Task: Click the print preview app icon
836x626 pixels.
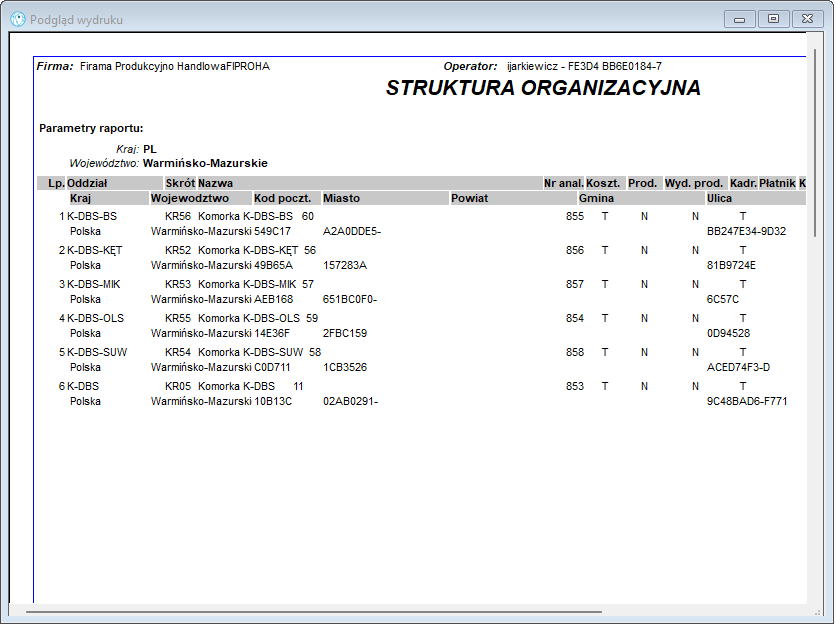Action: pyautogui.click(x=18, y=20)
